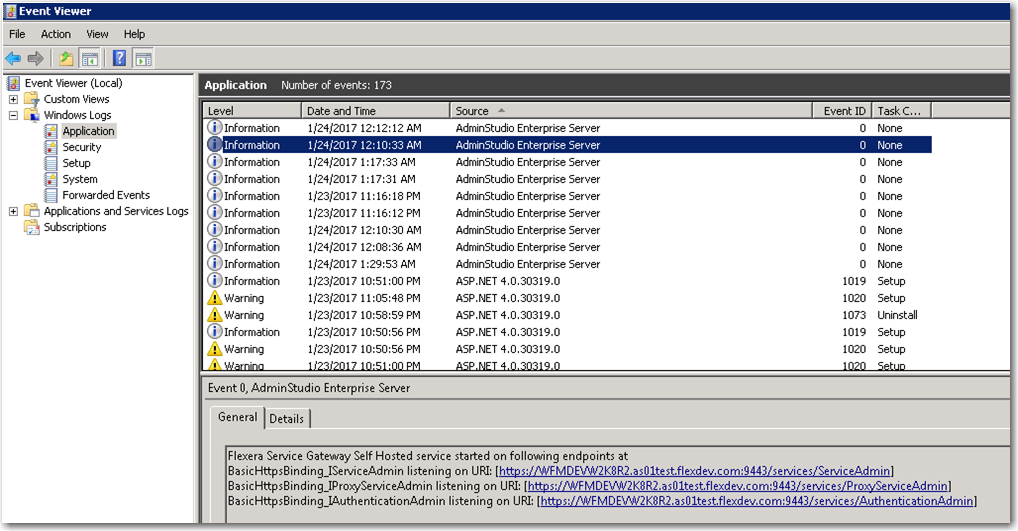Click the Forward arrow toolbar icon
This screenshot has height=531, width=1018.
coord(35,58)
